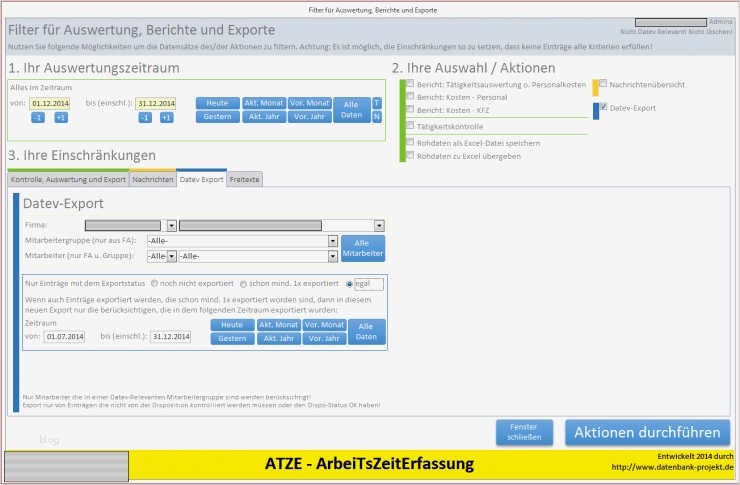The image size is (740, 485).
Task: Click Gestern in Datev-Export Zeitraum
Action: click(232, 338)
